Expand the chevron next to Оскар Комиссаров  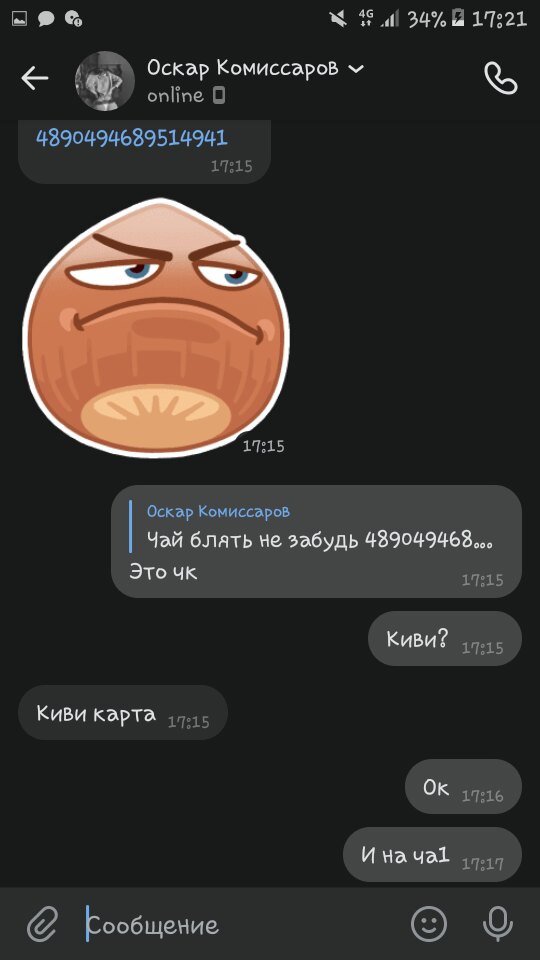[x=355, y=69]
